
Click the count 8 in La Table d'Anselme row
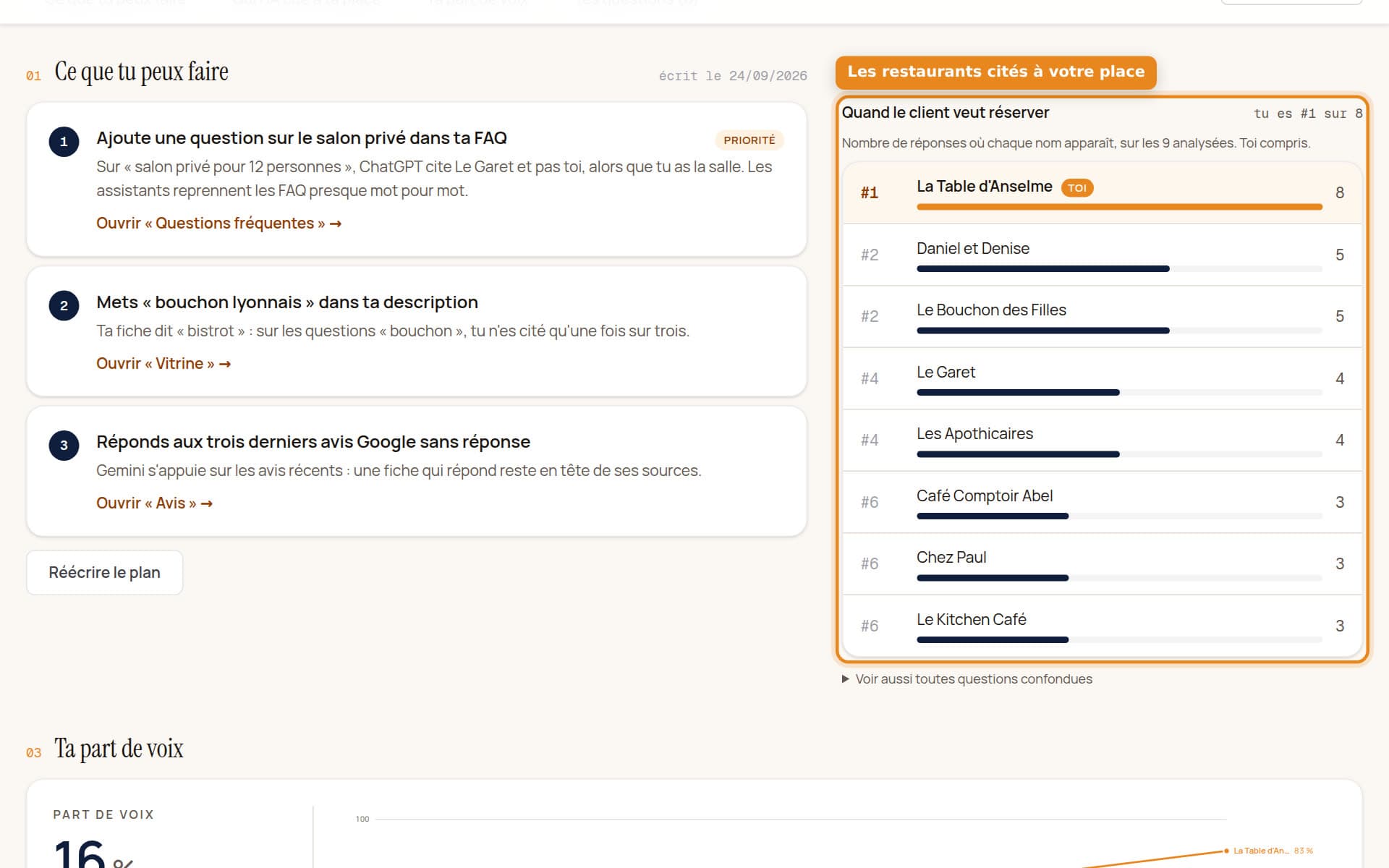point(1340,192)
